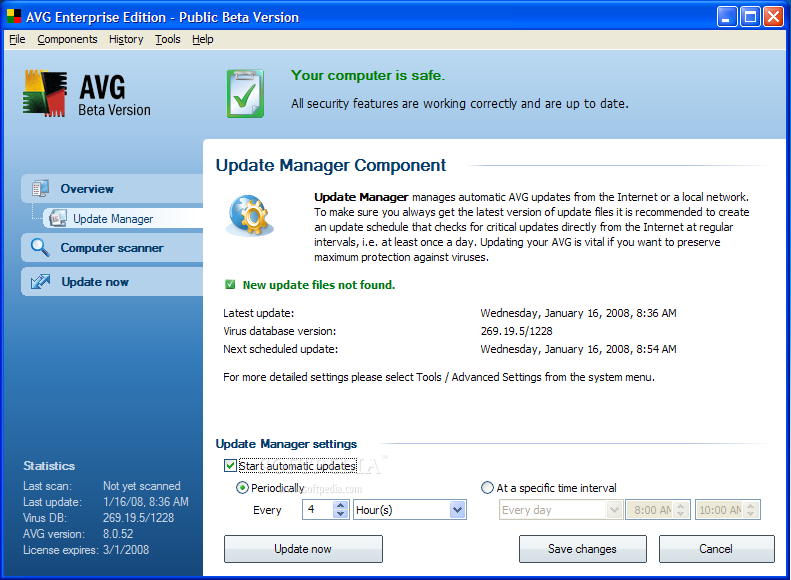791x580 pixels.
Task: Decrease the Every interval with the down arrow
Action: click(341, 514)
